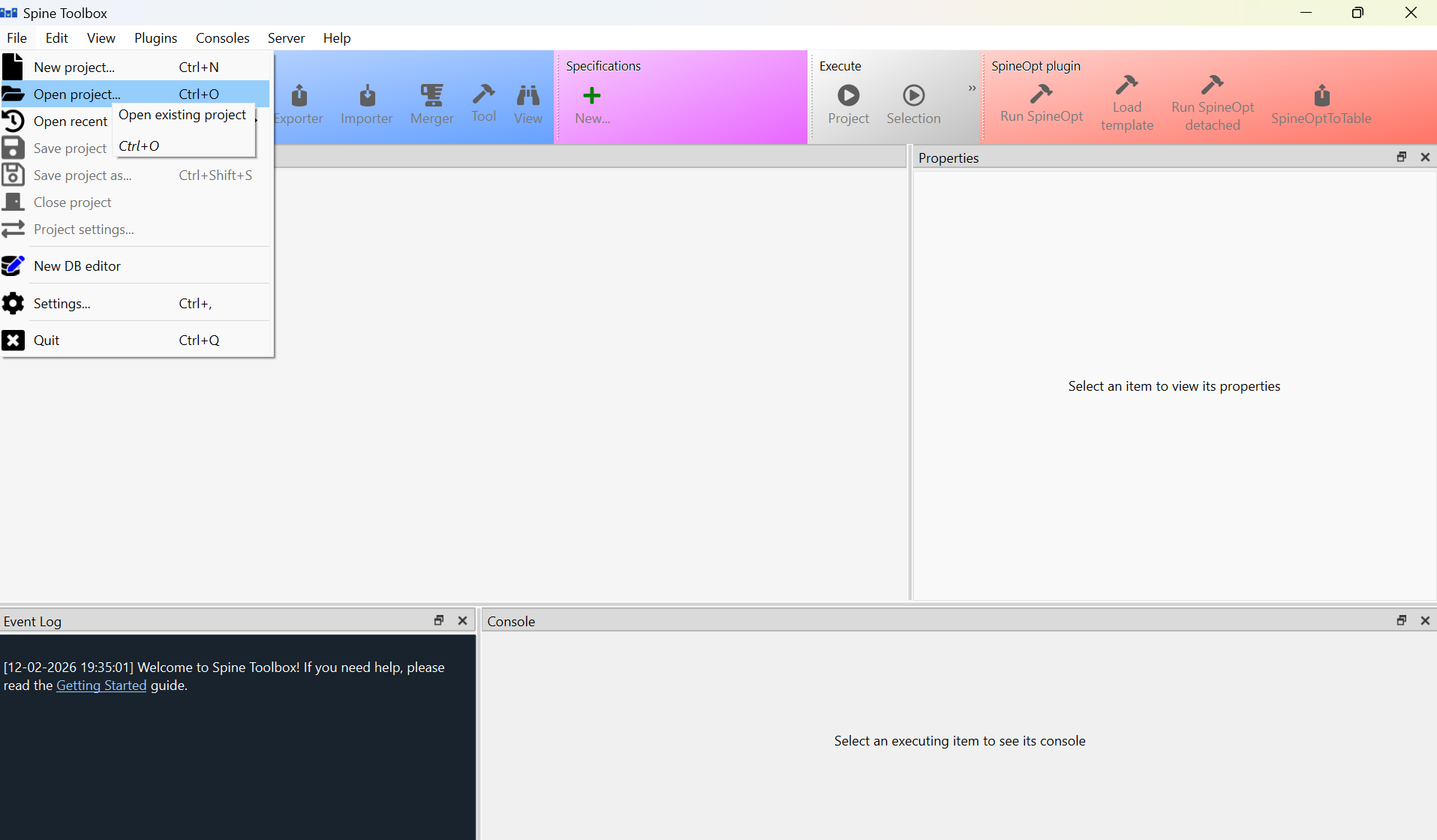Screen dimensions: 1437x840
Task: Run SpineOpt
Action: [1042, 101]
